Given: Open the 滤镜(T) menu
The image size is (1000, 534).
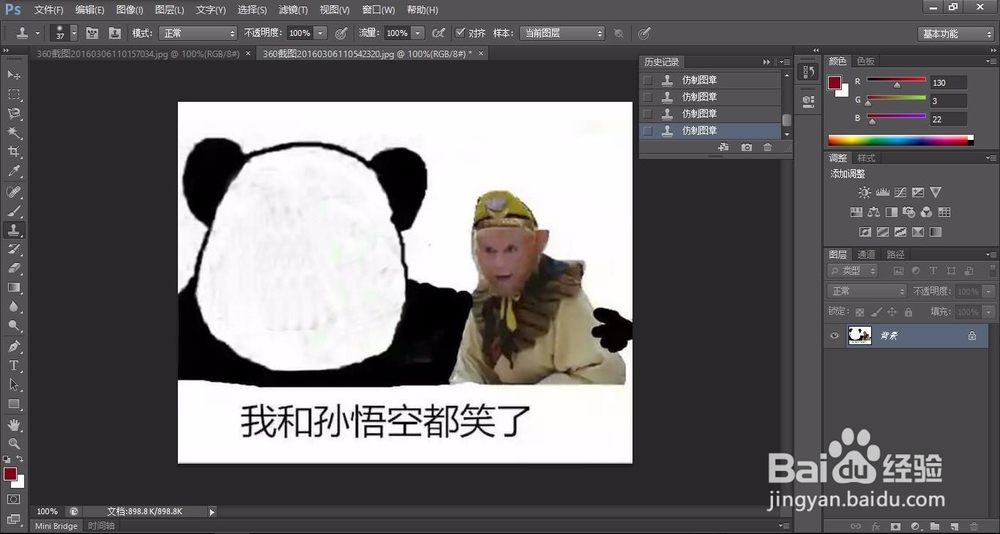Looking at the screenshot, I should (x=293, y=10).
